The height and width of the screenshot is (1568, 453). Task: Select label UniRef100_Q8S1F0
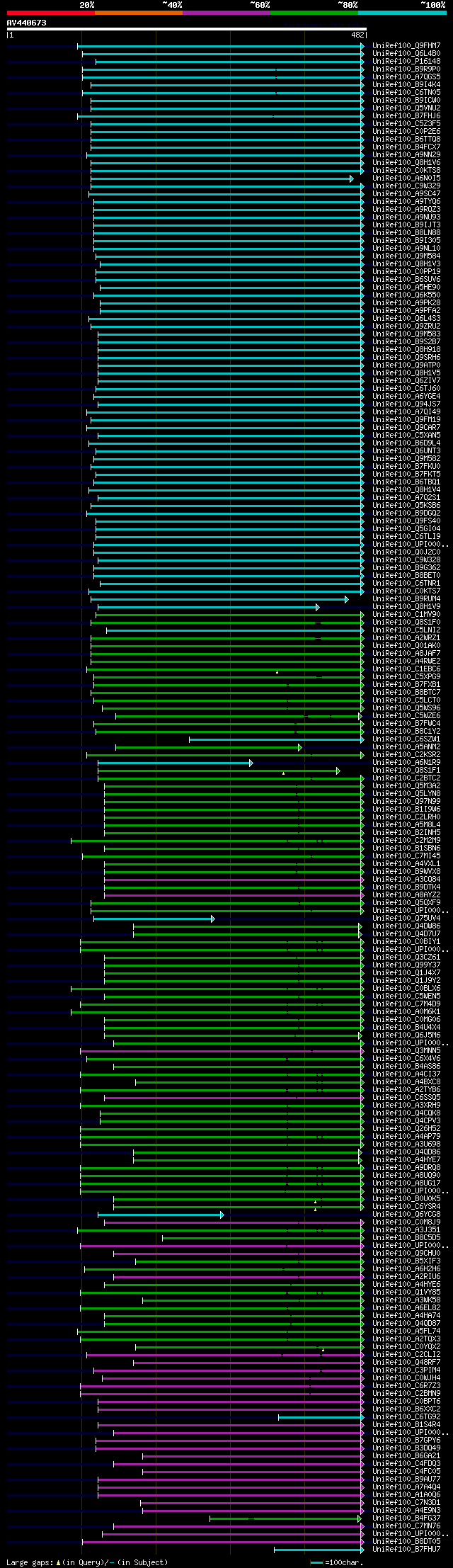click(x=406, y=622)
